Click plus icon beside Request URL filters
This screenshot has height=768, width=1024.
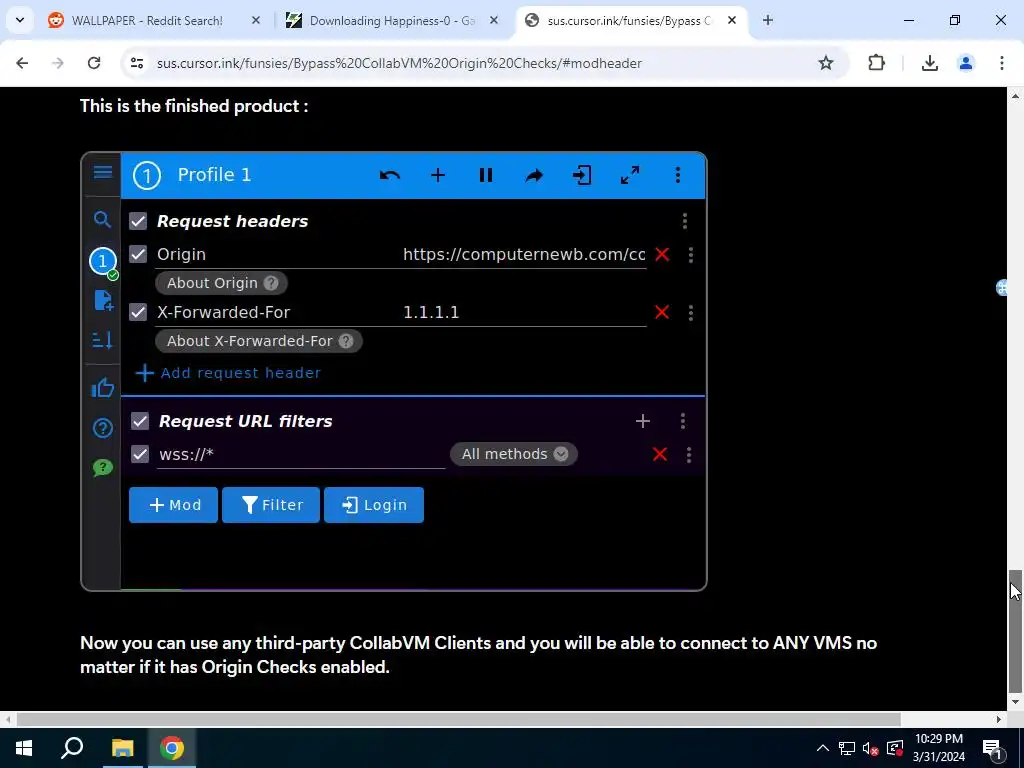[643, 421]
